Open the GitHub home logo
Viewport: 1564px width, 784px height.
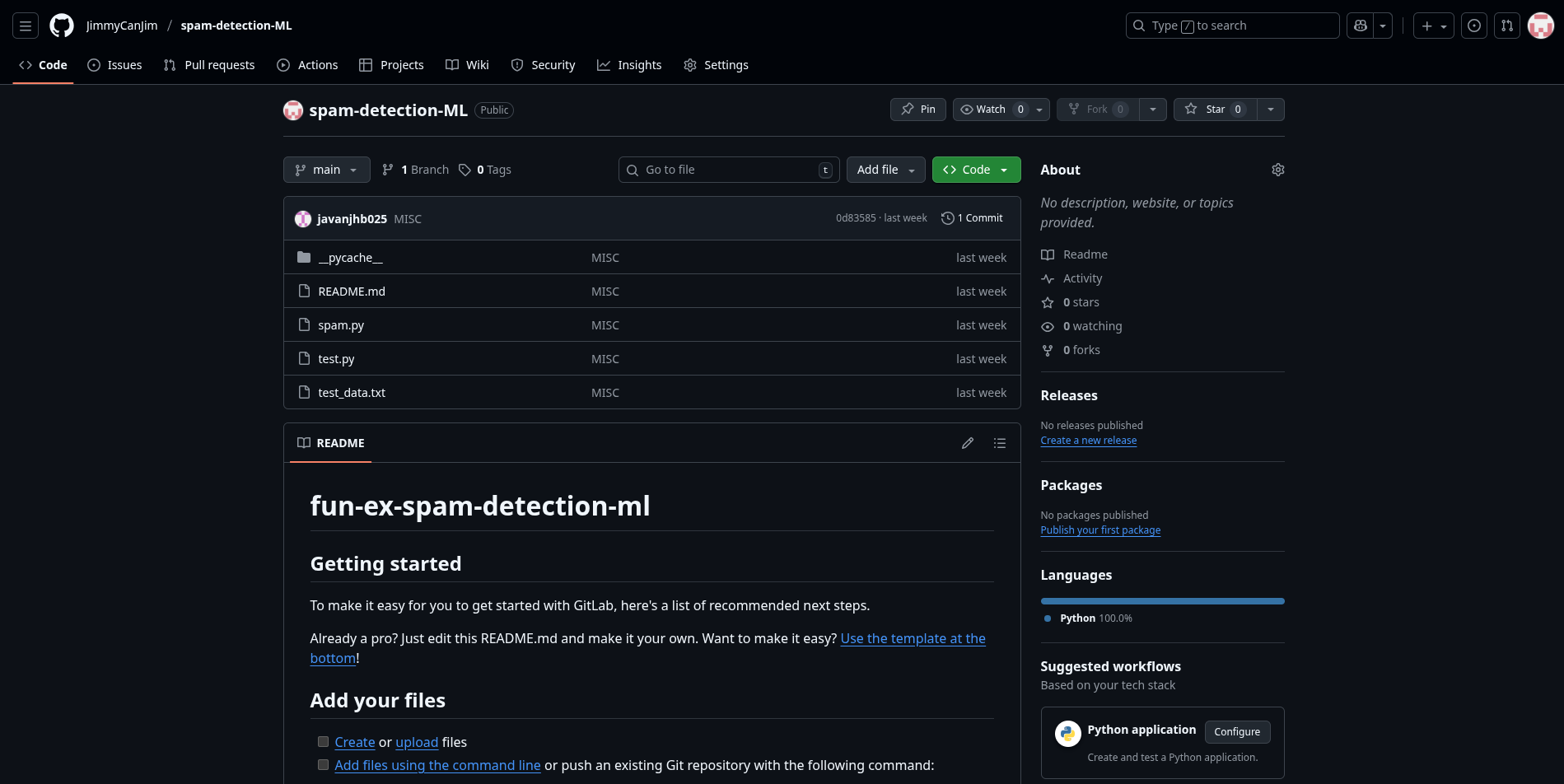pyautogui.click(x=61, y=25)
